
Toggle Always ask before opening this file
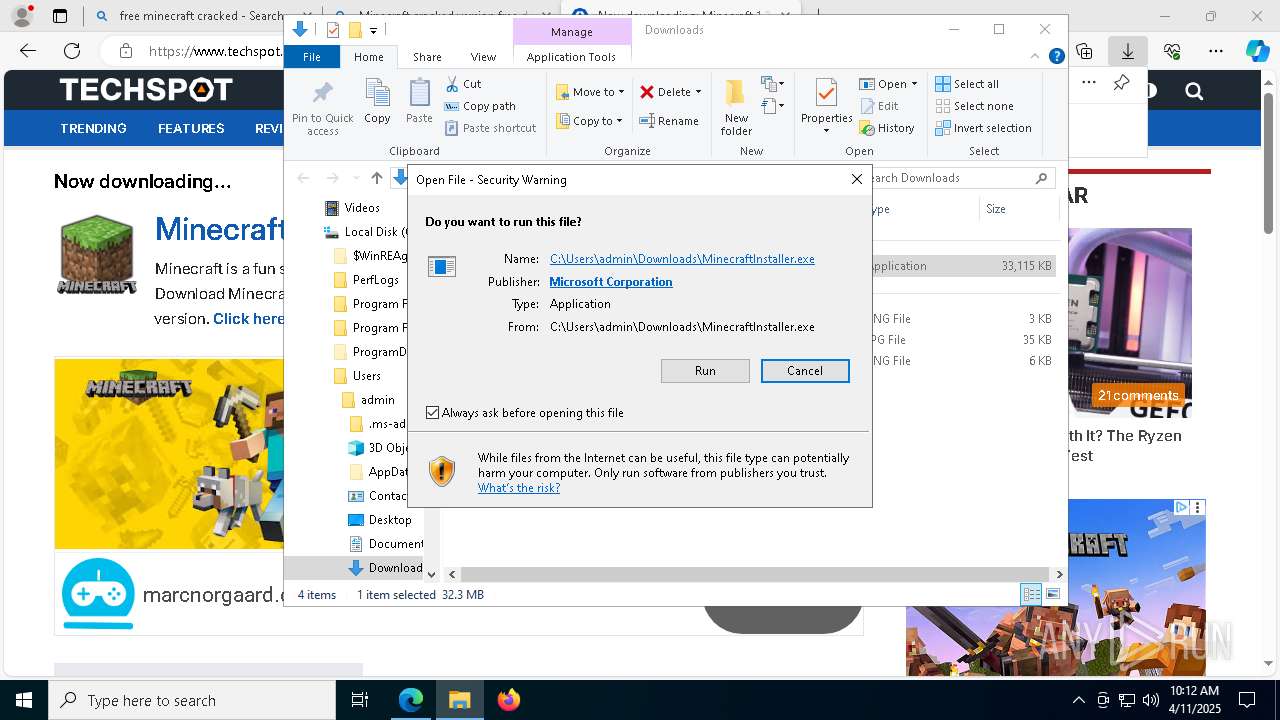point(433,413)
